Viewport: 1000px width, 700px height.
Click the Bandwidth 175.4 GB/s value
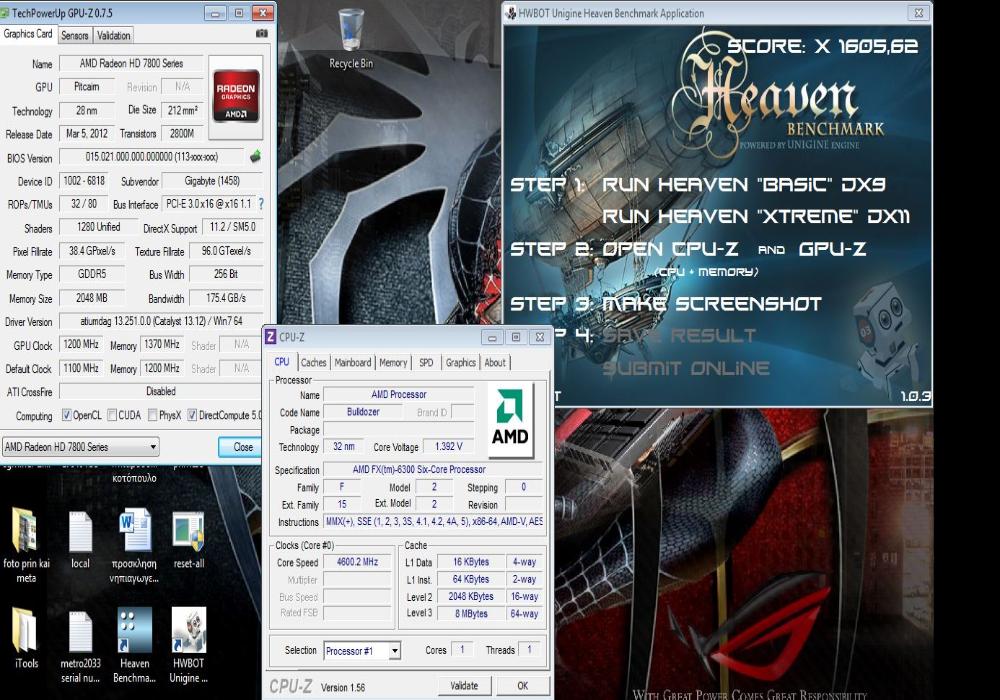226,298
